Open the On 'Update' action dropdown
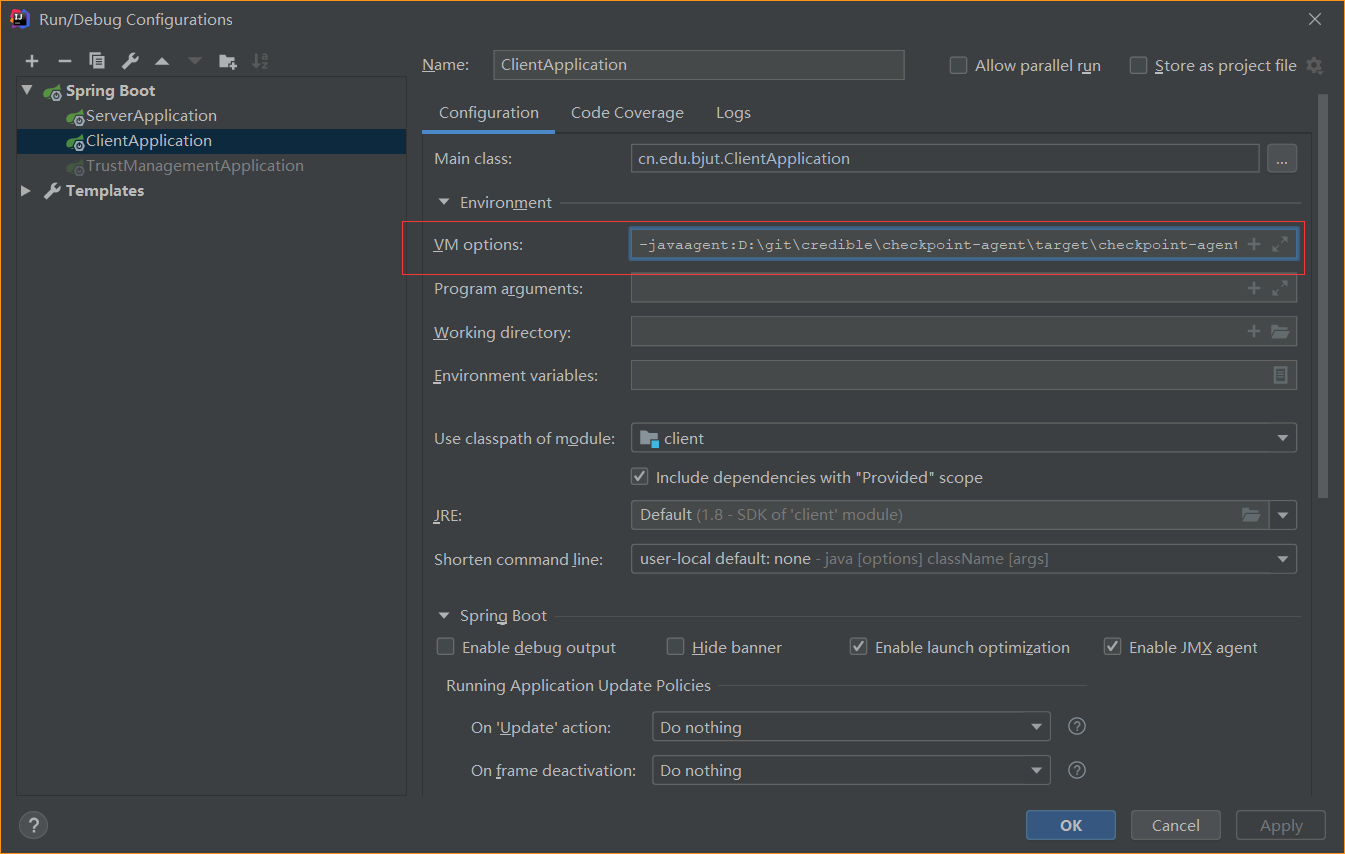Viewport: 1345px width, 854px height. coord(850,727)
